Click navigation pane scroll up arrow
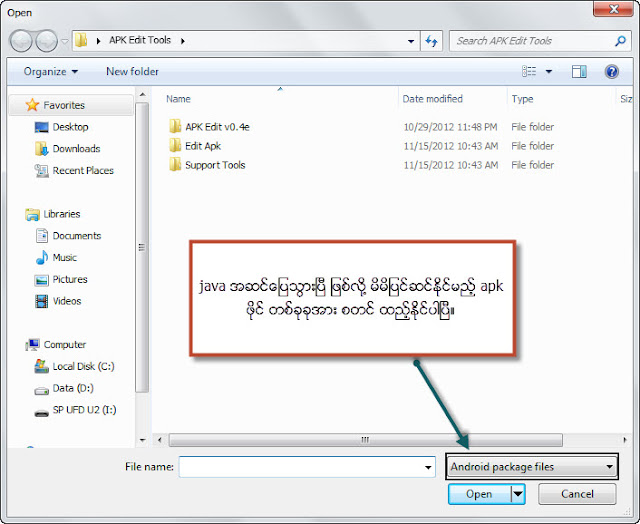Screen dimensions: 640x524 point(142,95)
